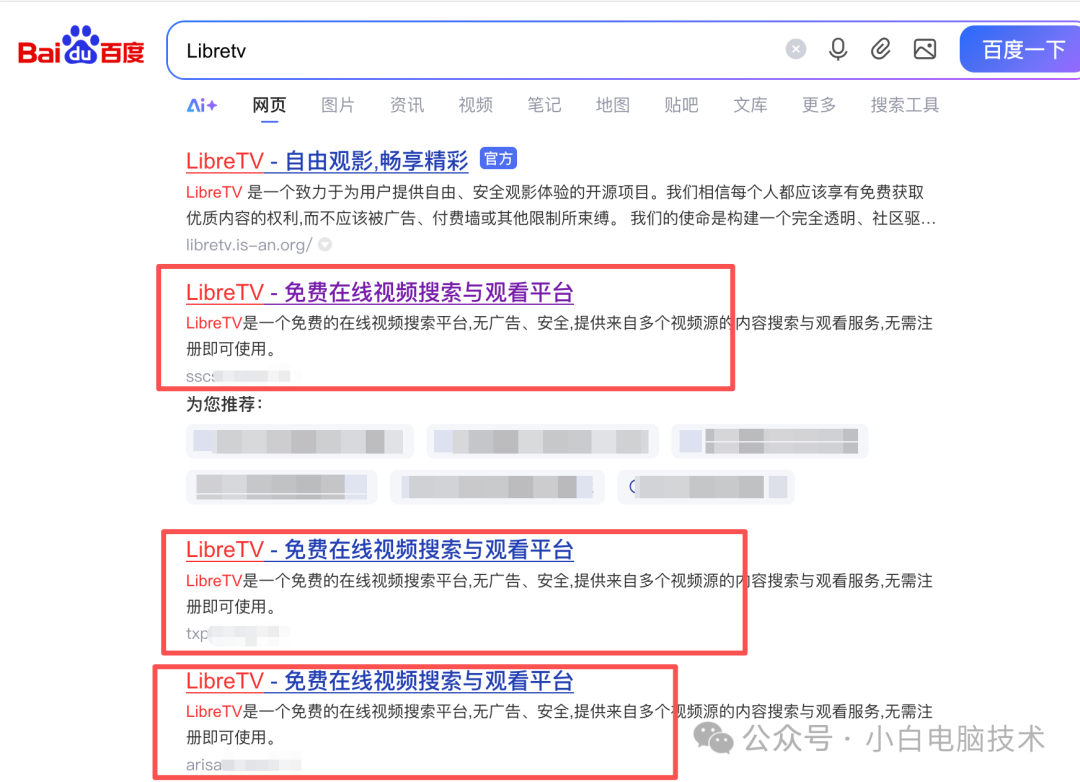Viewport: 1080px width, 782px height.
Task: Click the libretv.is-an.org URL
Action: (x=249, y=245)
